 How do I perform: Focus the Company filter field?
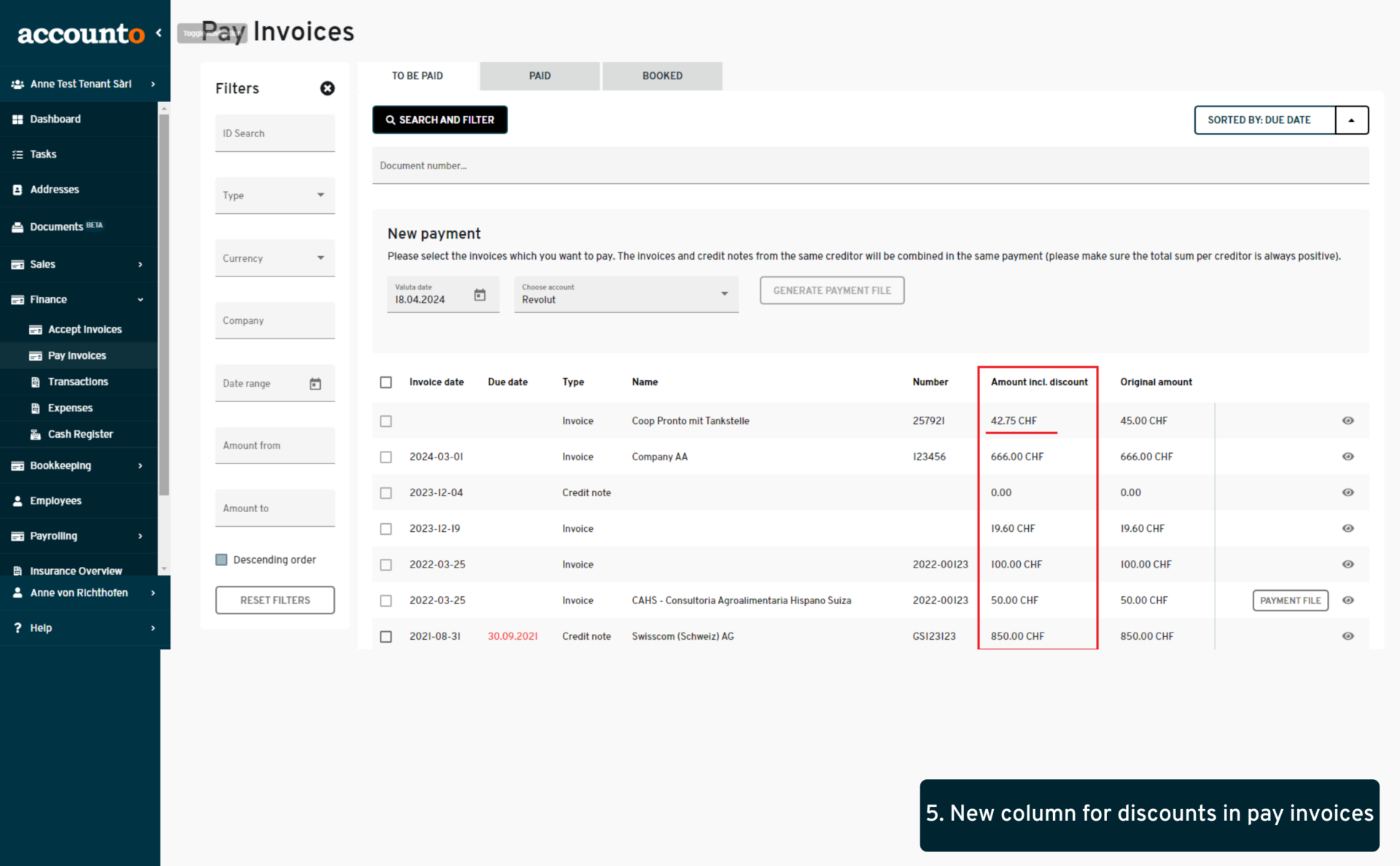tap(275, 320)
